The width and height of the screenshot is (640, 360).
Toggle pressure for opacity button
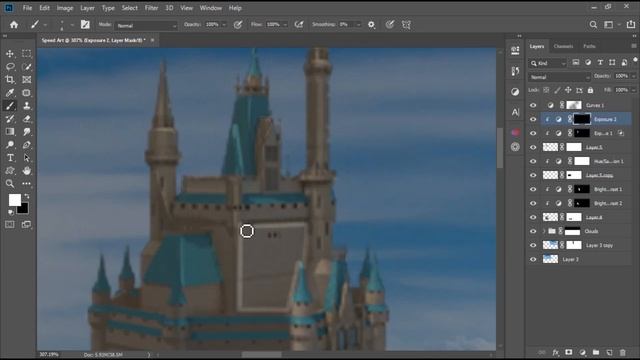pos(238,24)
